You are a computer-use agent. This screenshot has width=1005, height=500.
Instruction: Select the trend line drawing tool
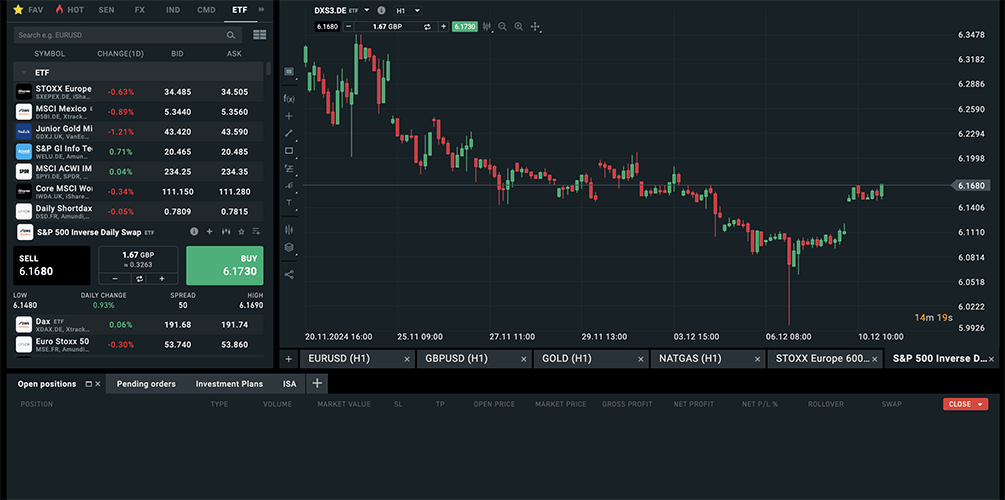[x=289, y=133]
